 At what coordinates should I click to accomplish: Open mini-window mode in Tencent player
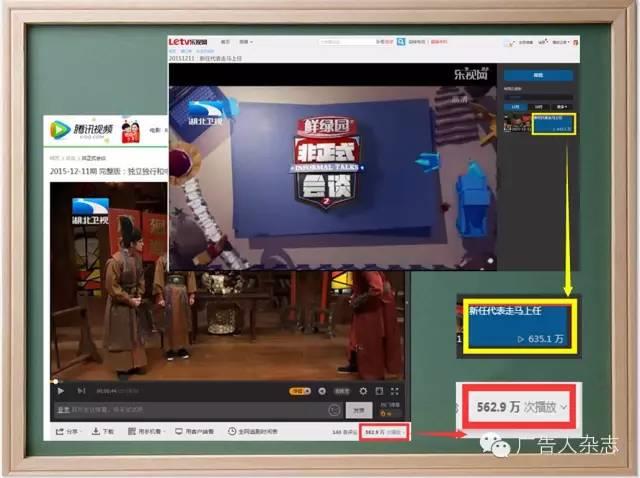pyautogui.click(x=379, y=391)
